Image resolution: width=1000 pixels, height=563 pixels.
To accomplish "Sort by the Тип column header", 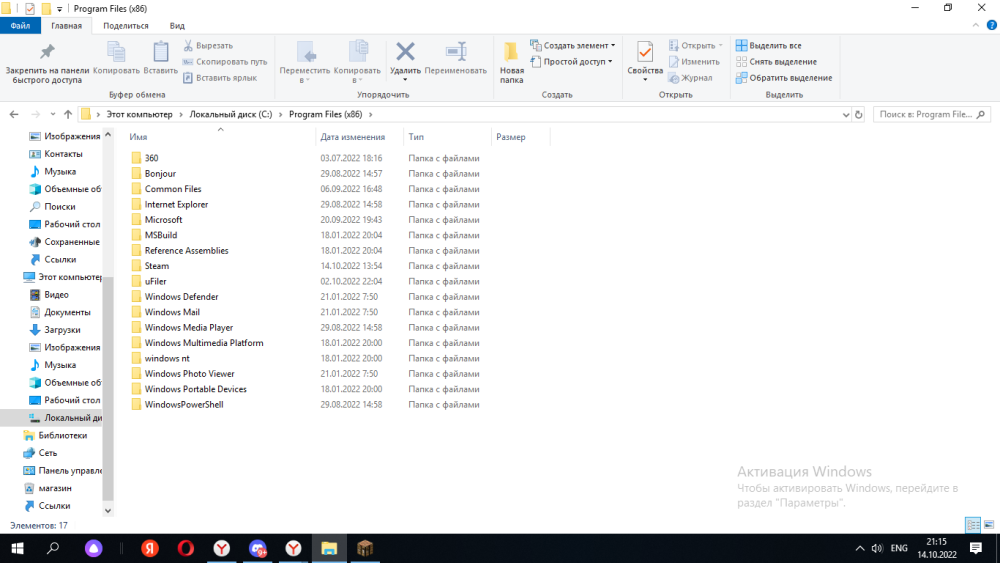I will 448,136.
